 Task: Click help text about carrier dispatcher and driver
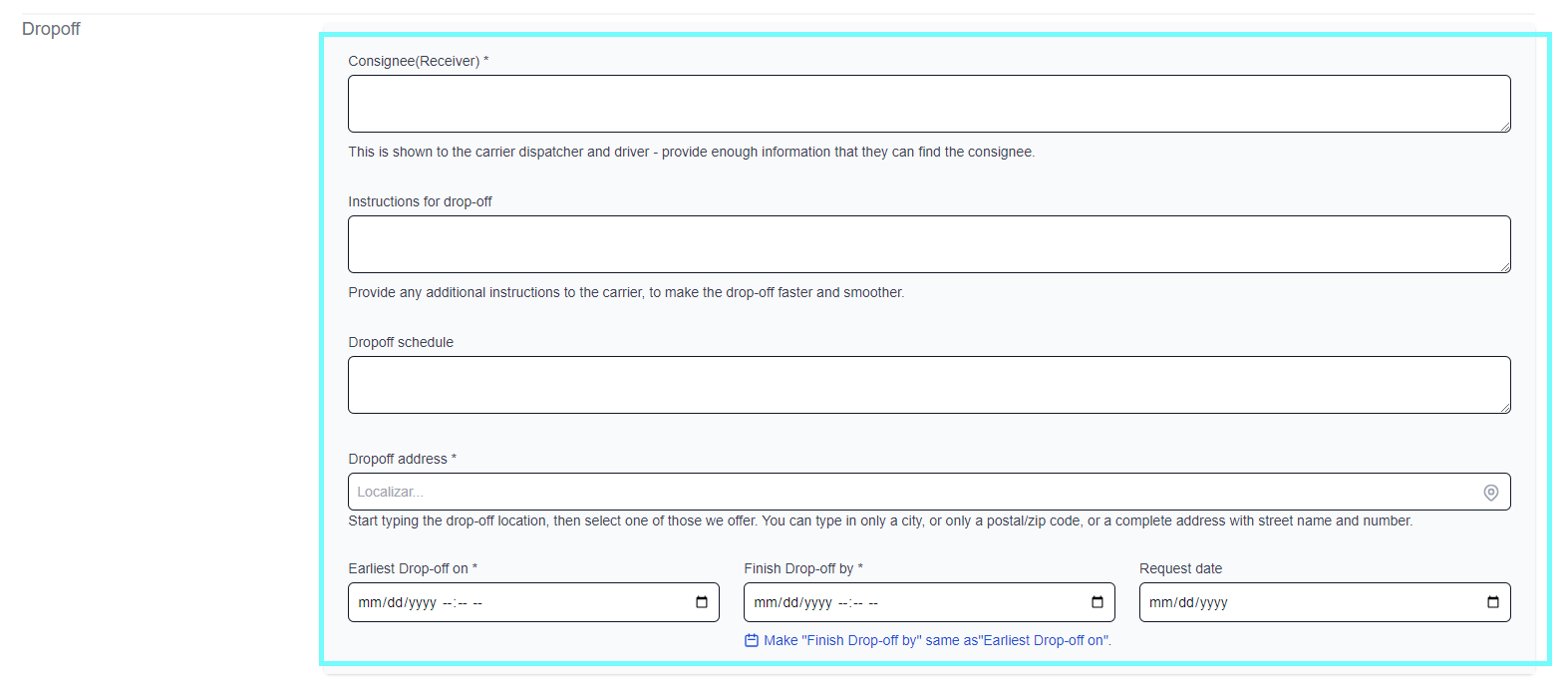(x=692, y=152)
